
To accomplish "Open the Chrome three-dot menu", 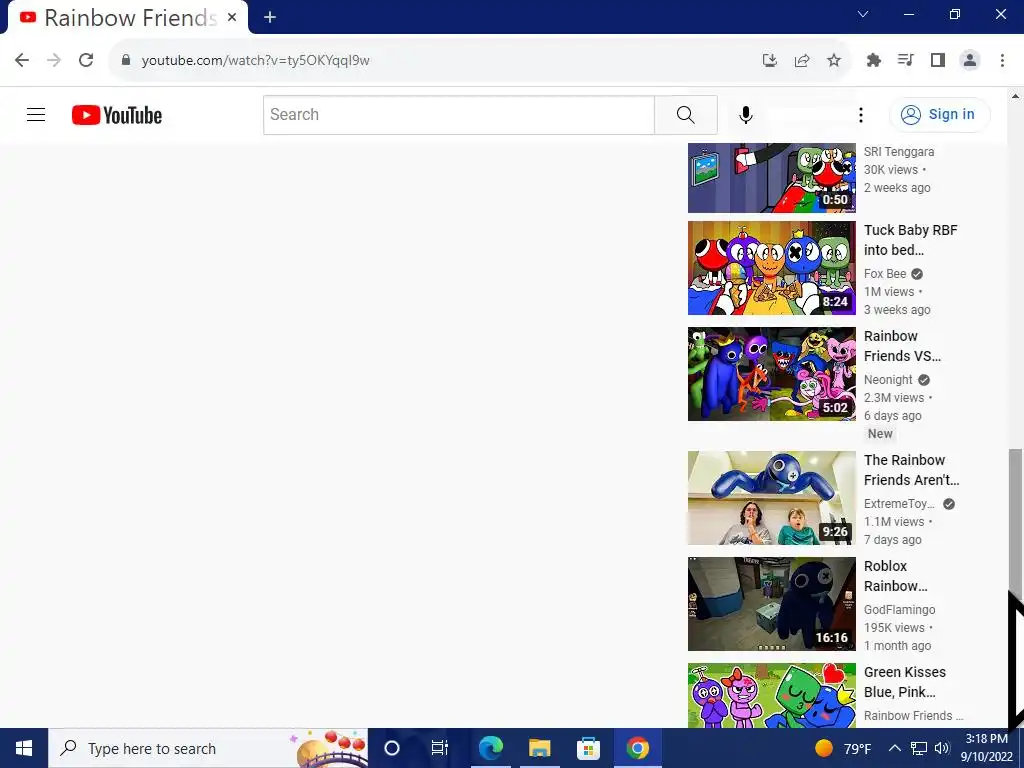I will (x=1002, y=60).
